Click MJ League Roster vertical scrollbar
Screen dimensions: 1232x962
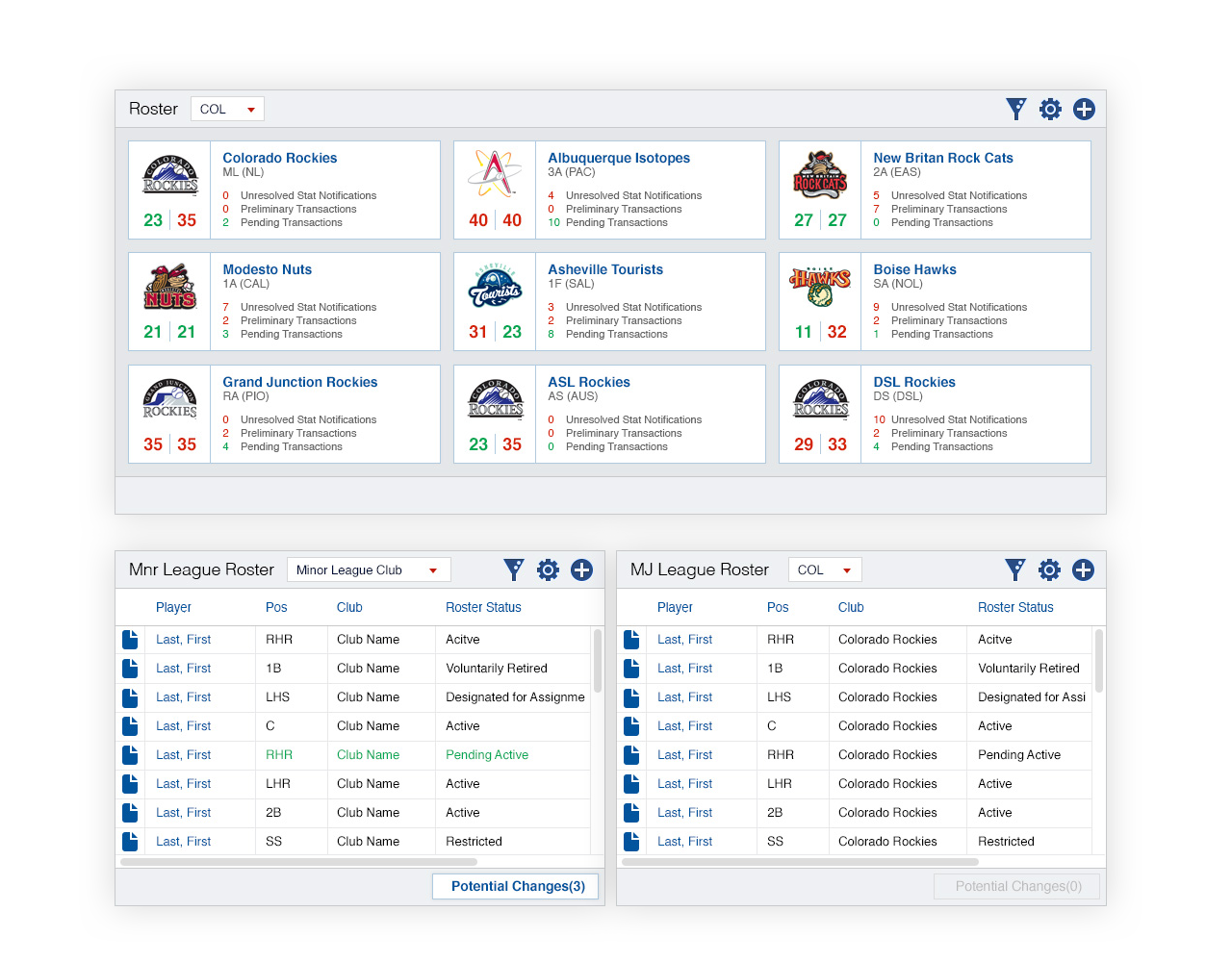(x=1099, y=661)
